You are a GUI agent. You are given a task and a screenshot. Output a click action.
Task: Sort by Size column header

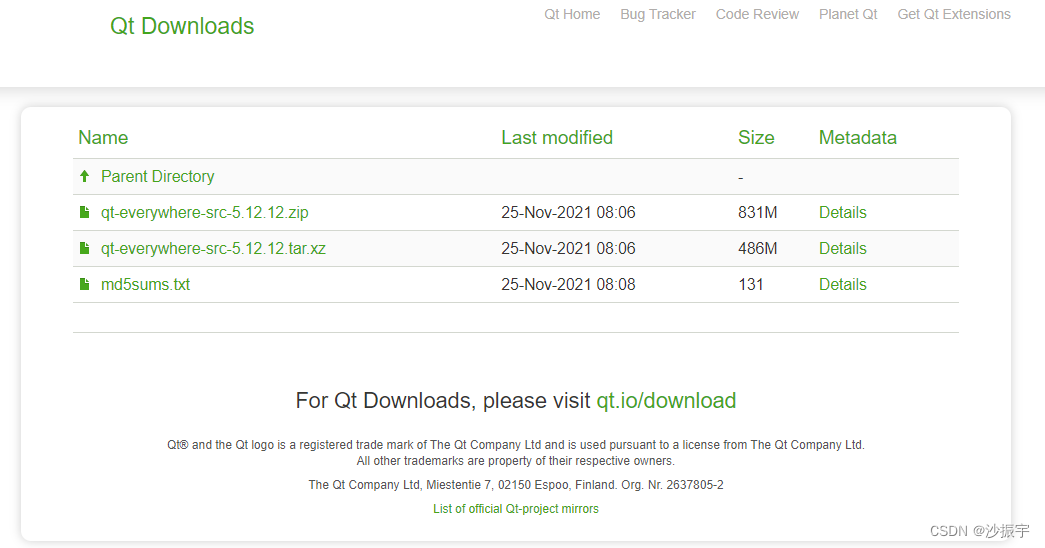(756, 137)
